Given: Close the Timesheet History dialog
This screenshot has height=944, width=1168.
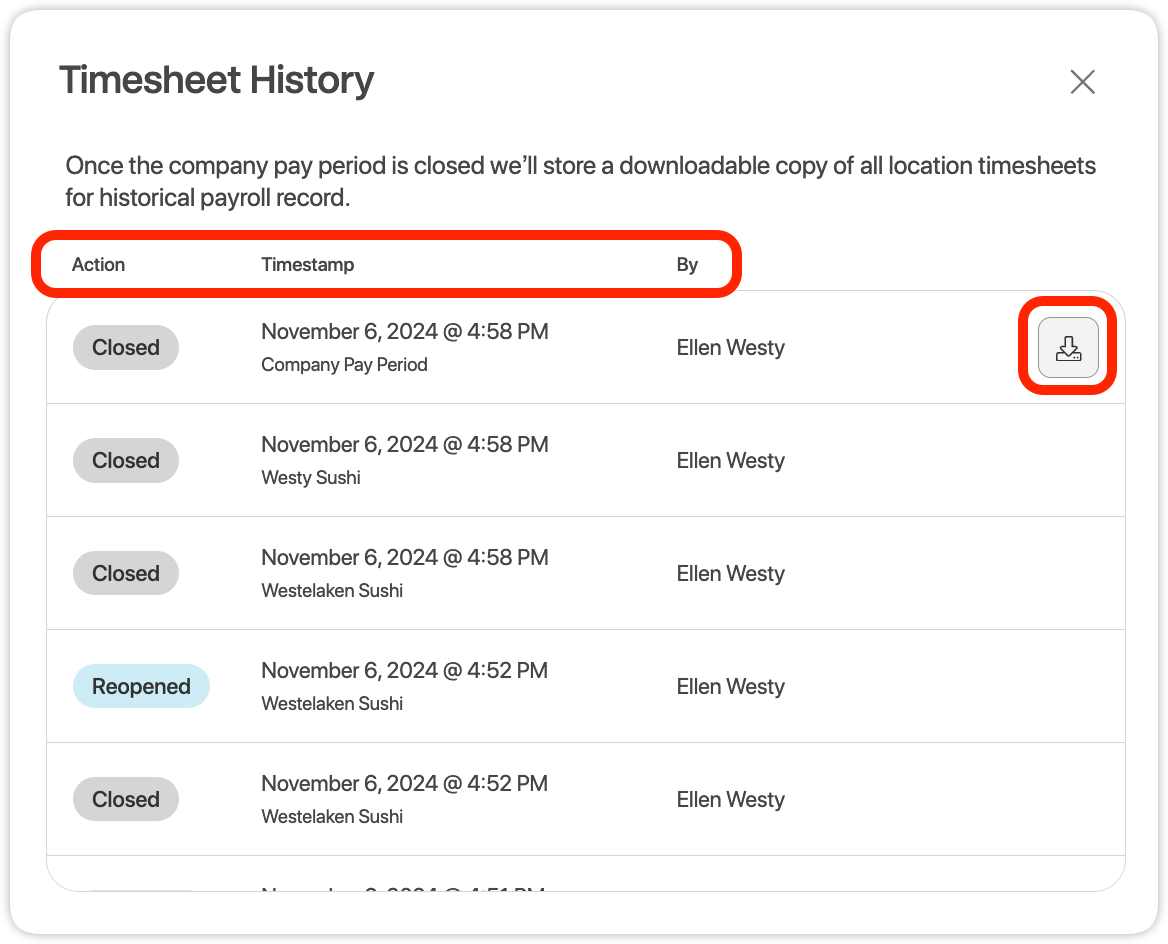Looking at the screenshot, I should coord(1083,82).
